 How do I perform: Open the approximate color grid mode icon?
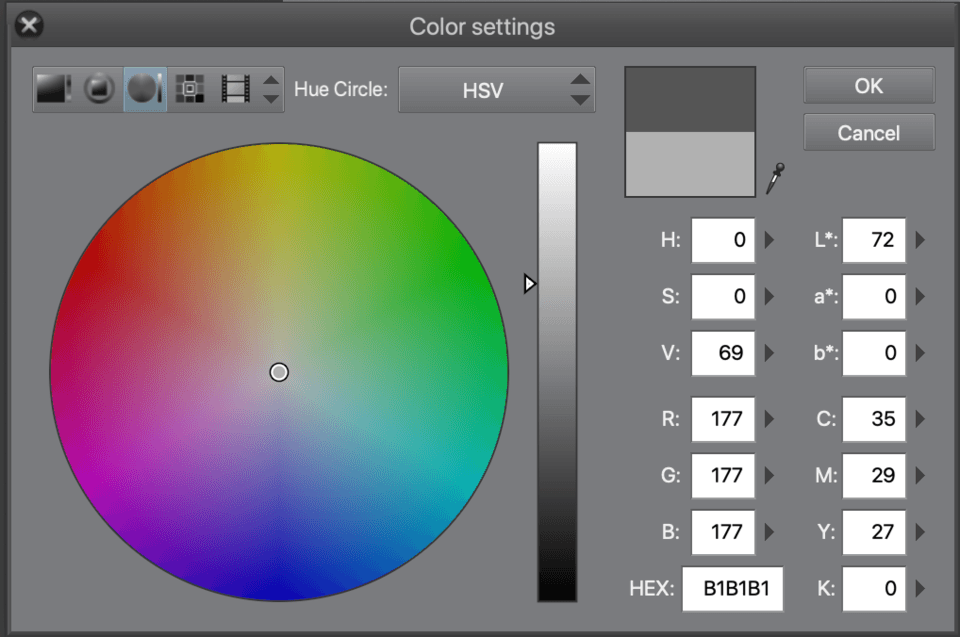coord(190,89)
